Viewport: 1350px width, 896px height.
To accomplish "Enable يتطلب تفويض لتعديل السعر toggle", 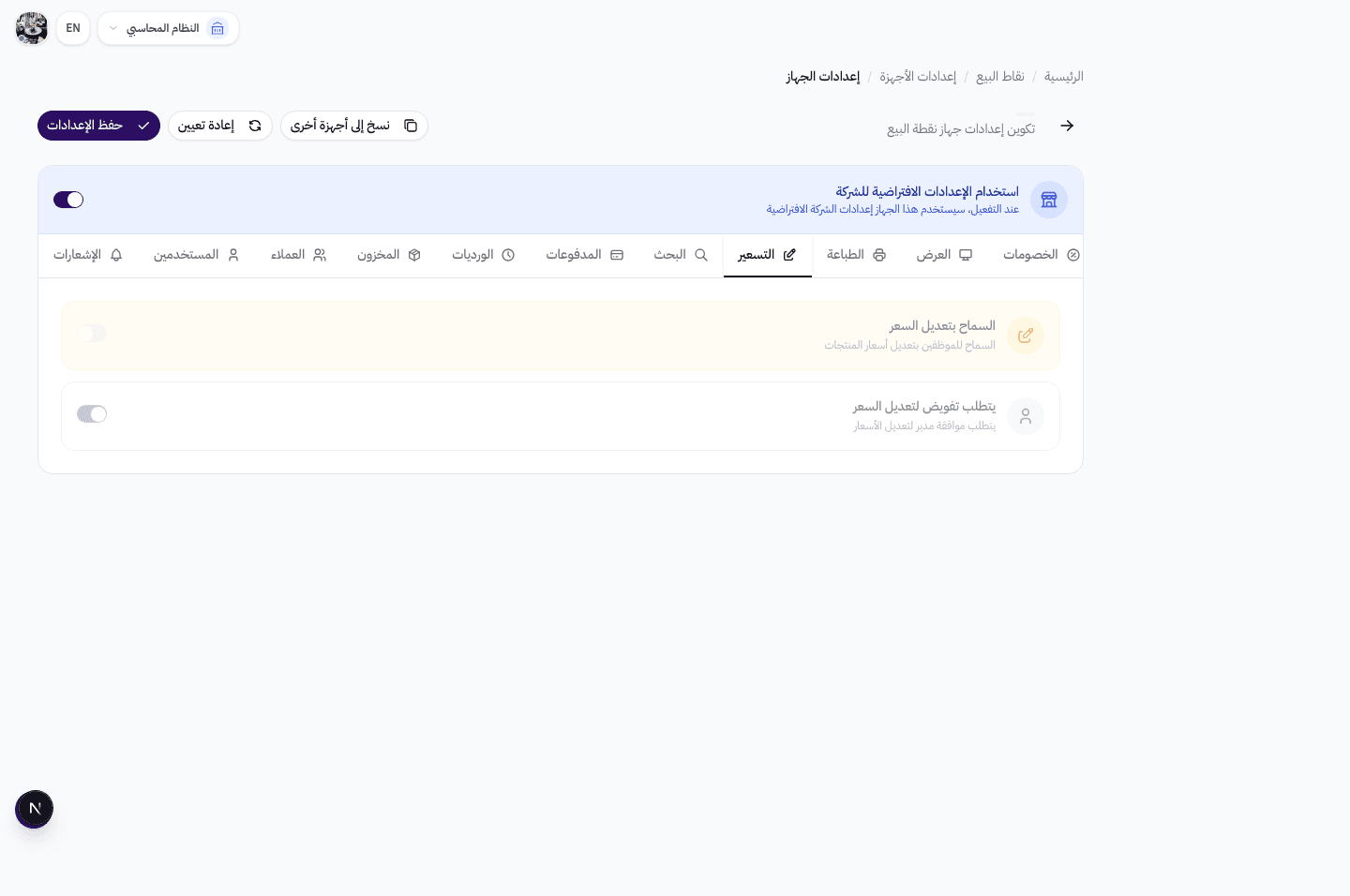I will coord(92,413).
